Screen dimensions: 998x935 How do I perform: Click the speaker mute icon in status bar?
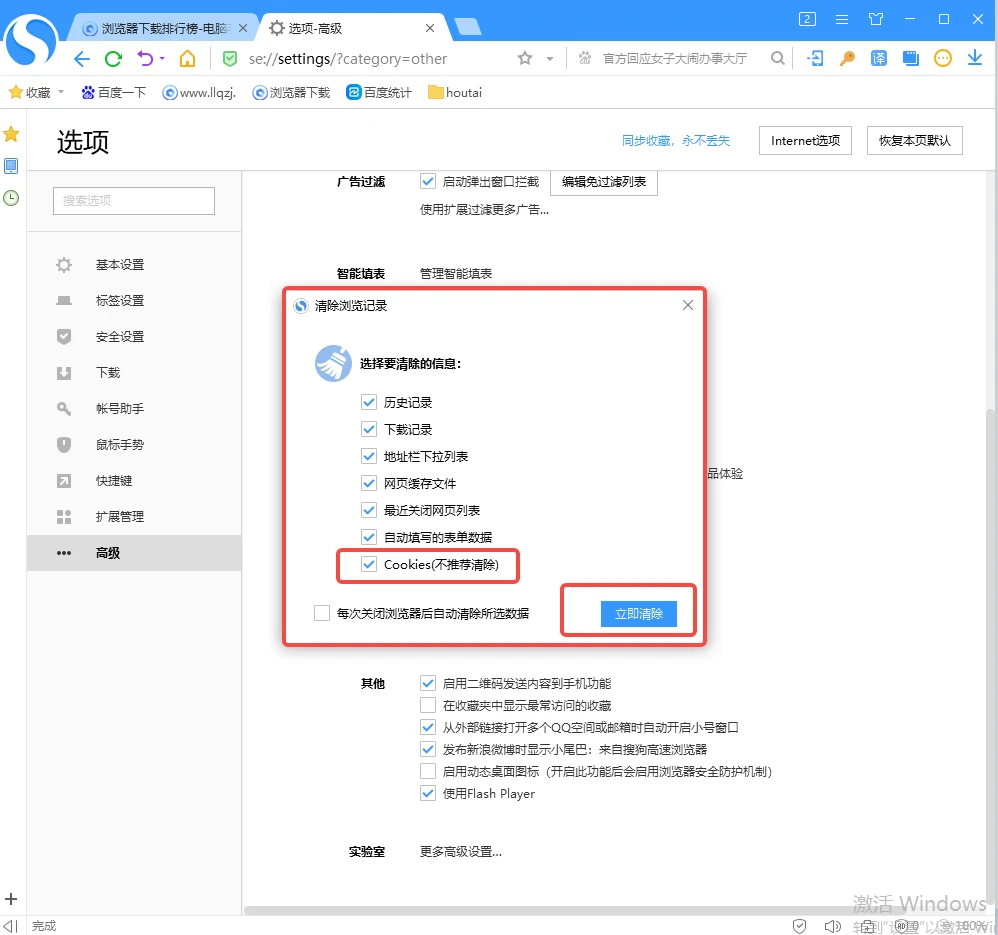832,925
